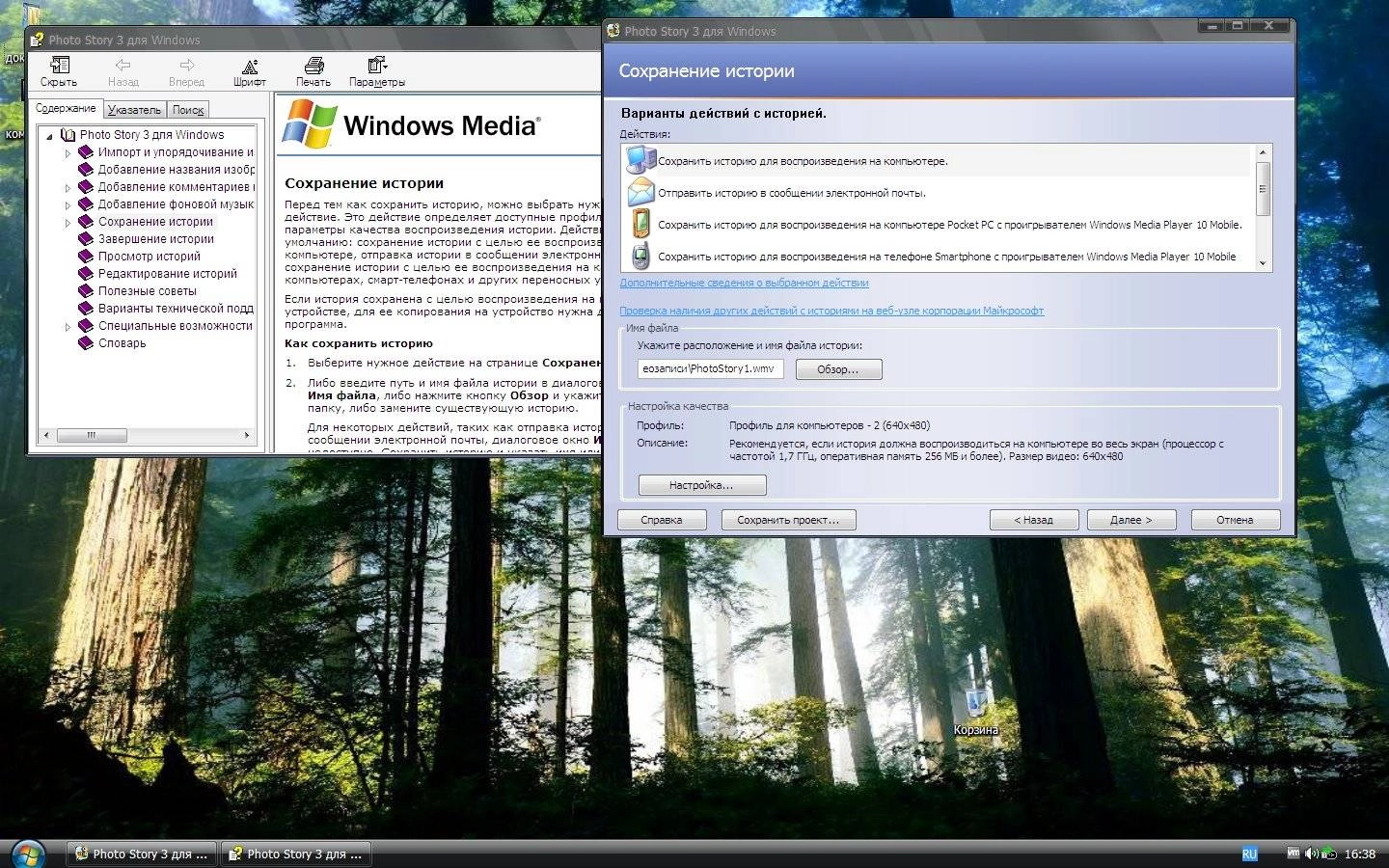
Task: Click up arrow of actions list scrollbar
Action: pos(1262,152)
